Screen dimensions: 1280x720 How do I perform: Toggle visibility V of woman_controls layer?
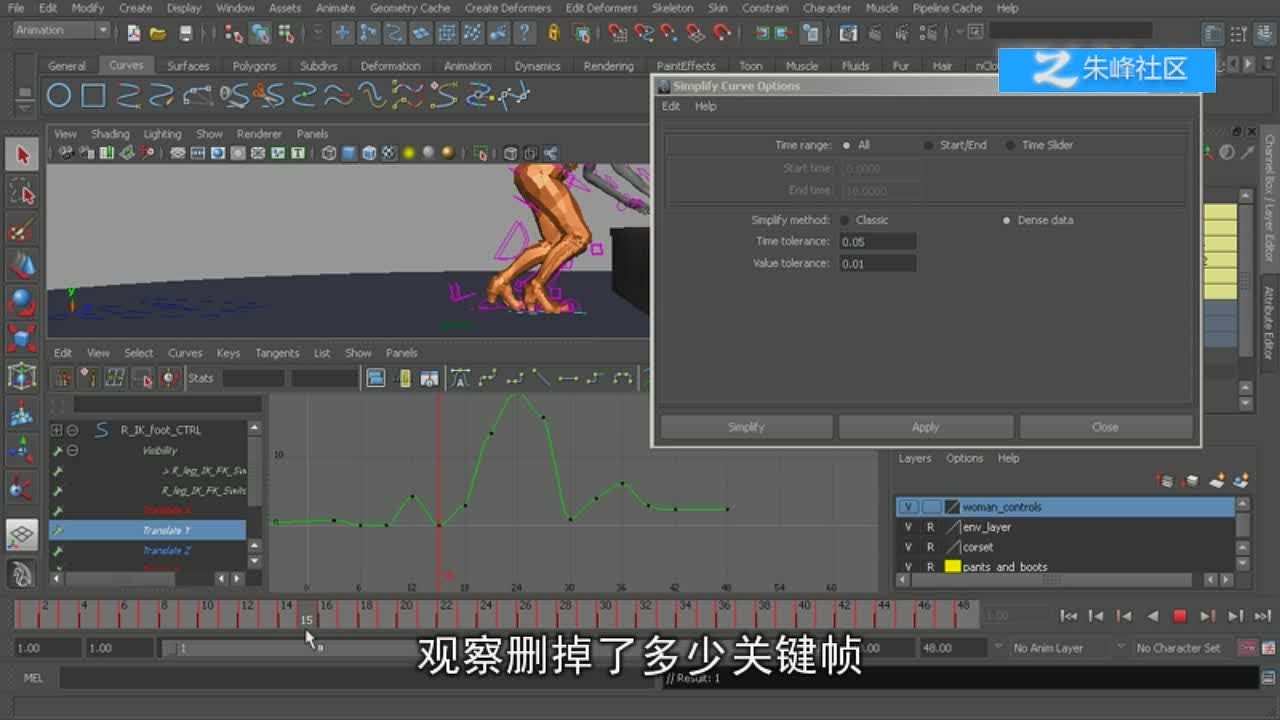[908, 507]
